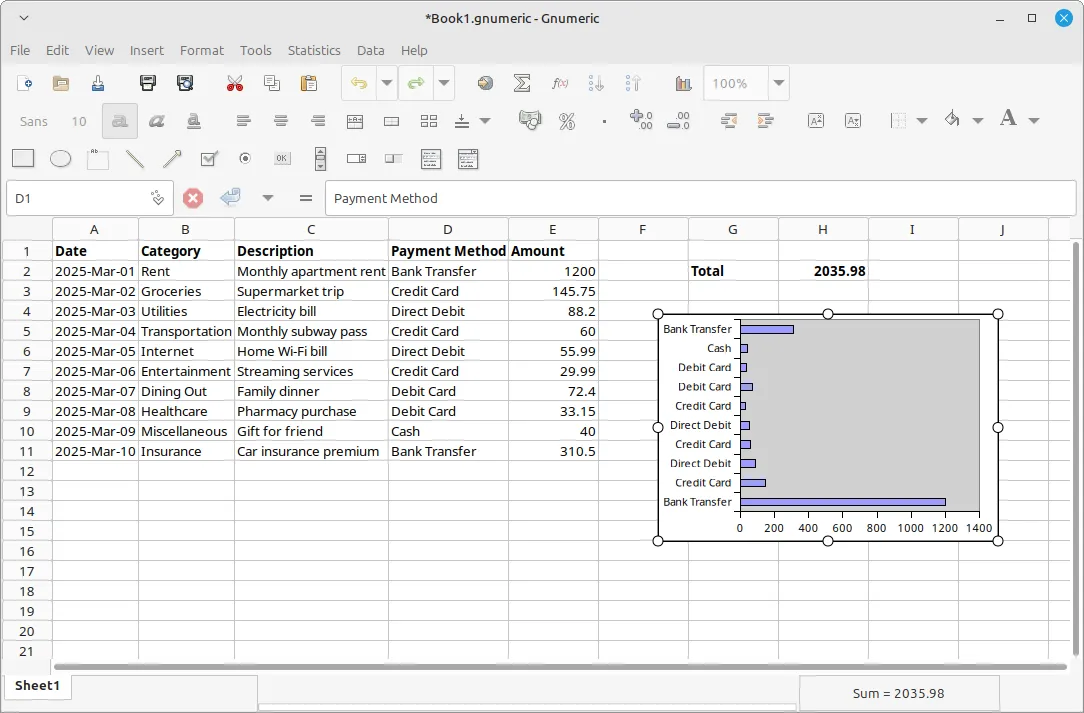Click the increase decimals icon

click(641, 121)
